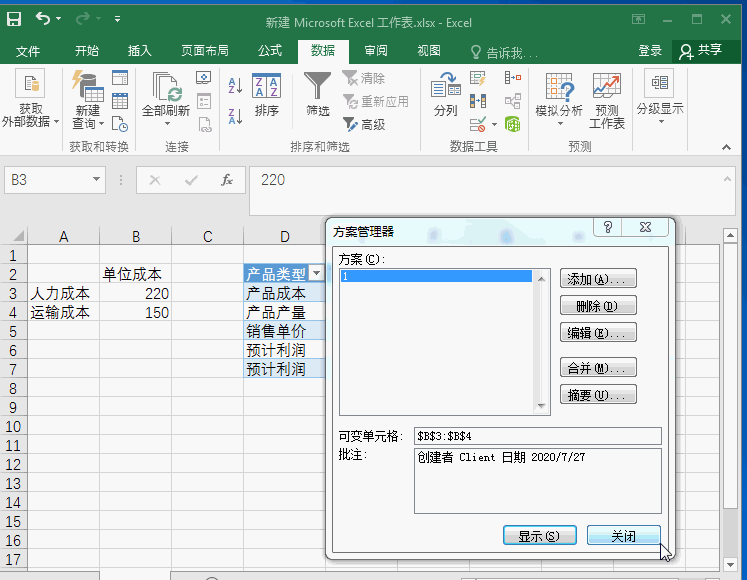This screenshot has width=747, height=580.
Task: Expand the formula bar
Action: [727, 179]
